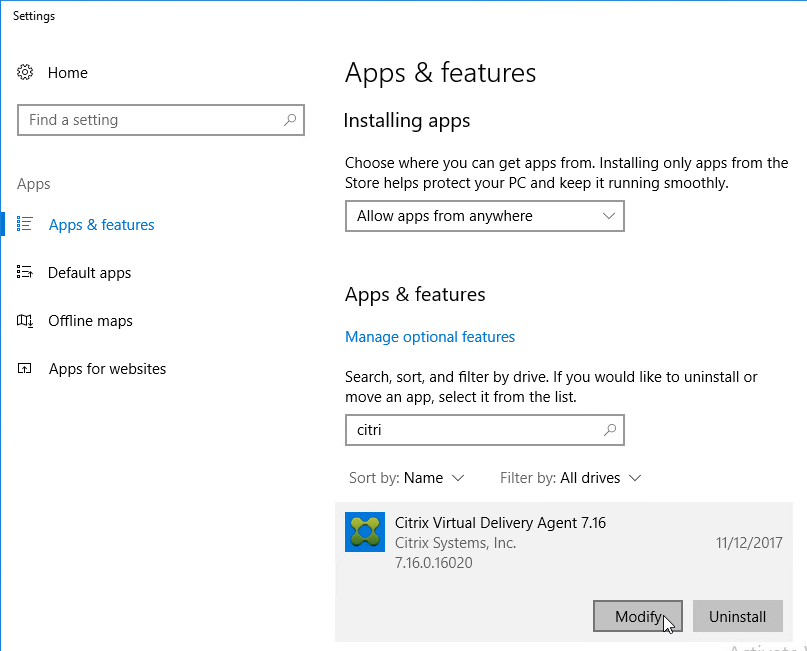Click the Uninstall button
This screenshot has width=807, height=651.
[738, 616]
